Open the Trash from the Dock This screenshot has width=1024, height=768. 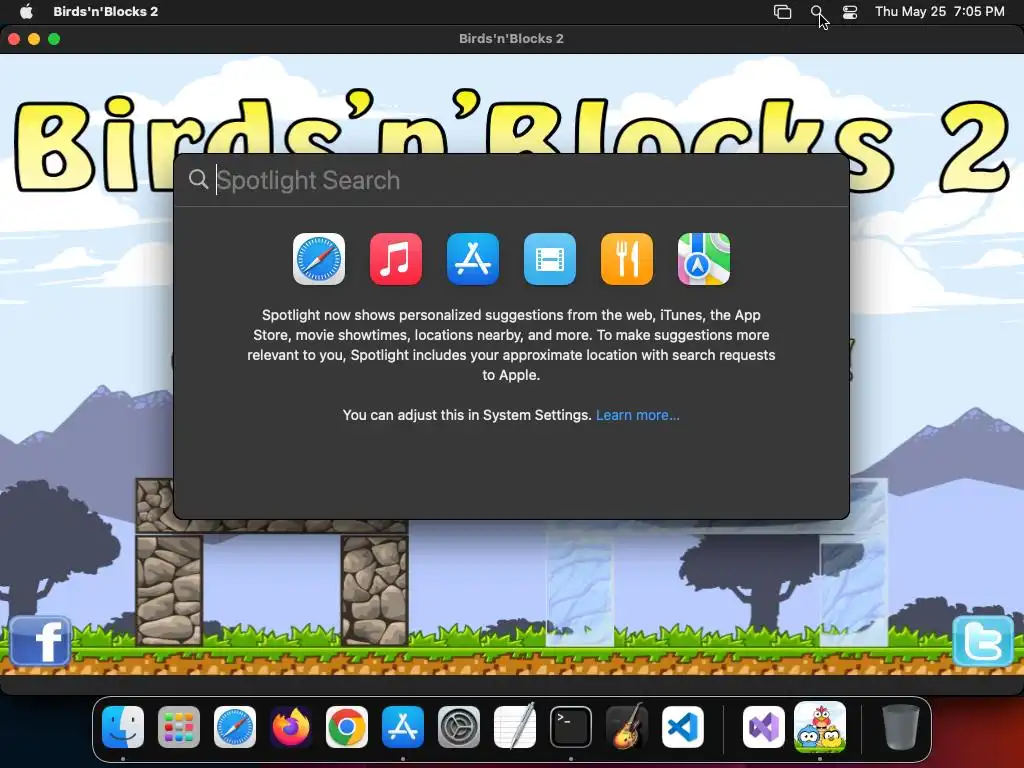pyautogui.click(x=901, y=727)
